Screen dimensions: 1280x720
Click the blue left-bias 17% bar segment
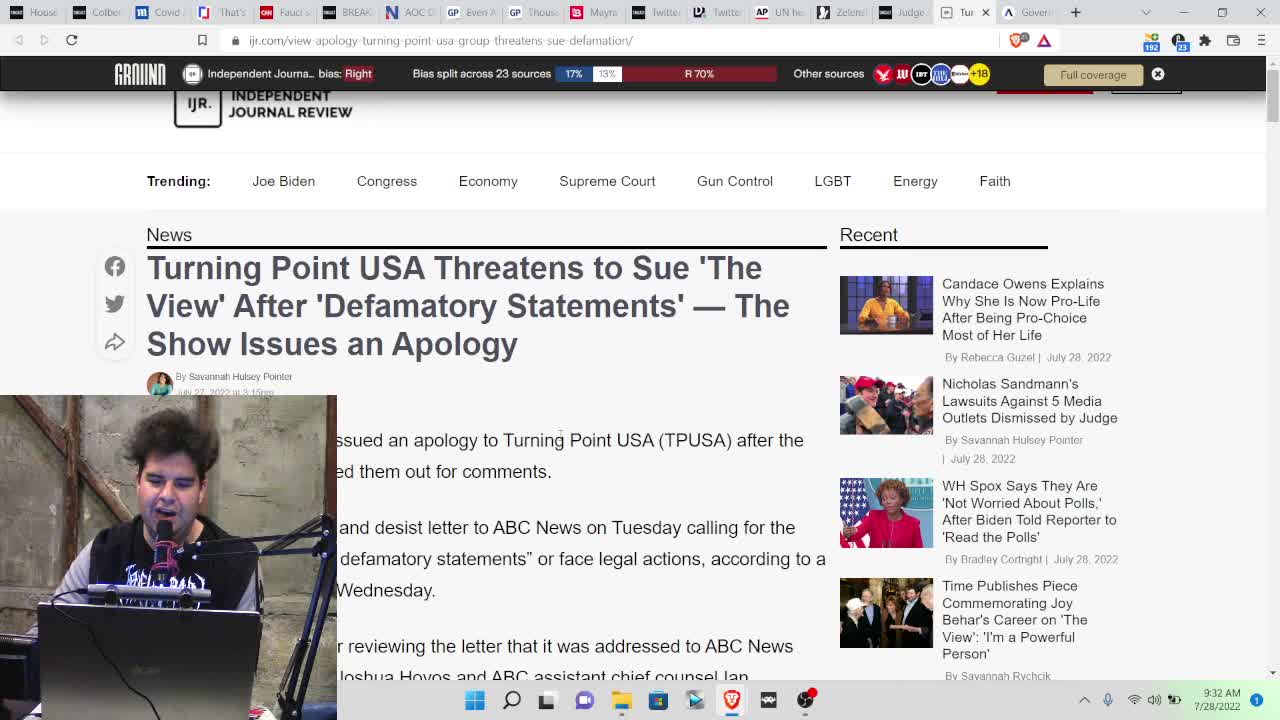tap(574, 74)
